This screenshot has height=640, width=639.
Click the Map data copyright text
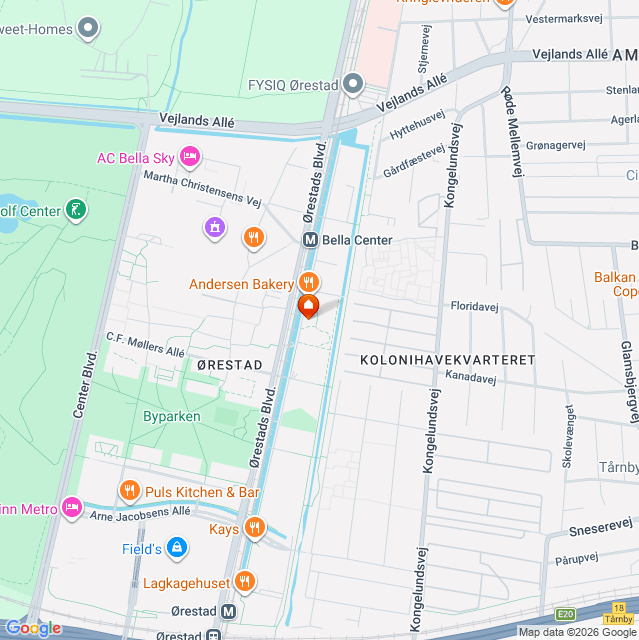[578, 632]
